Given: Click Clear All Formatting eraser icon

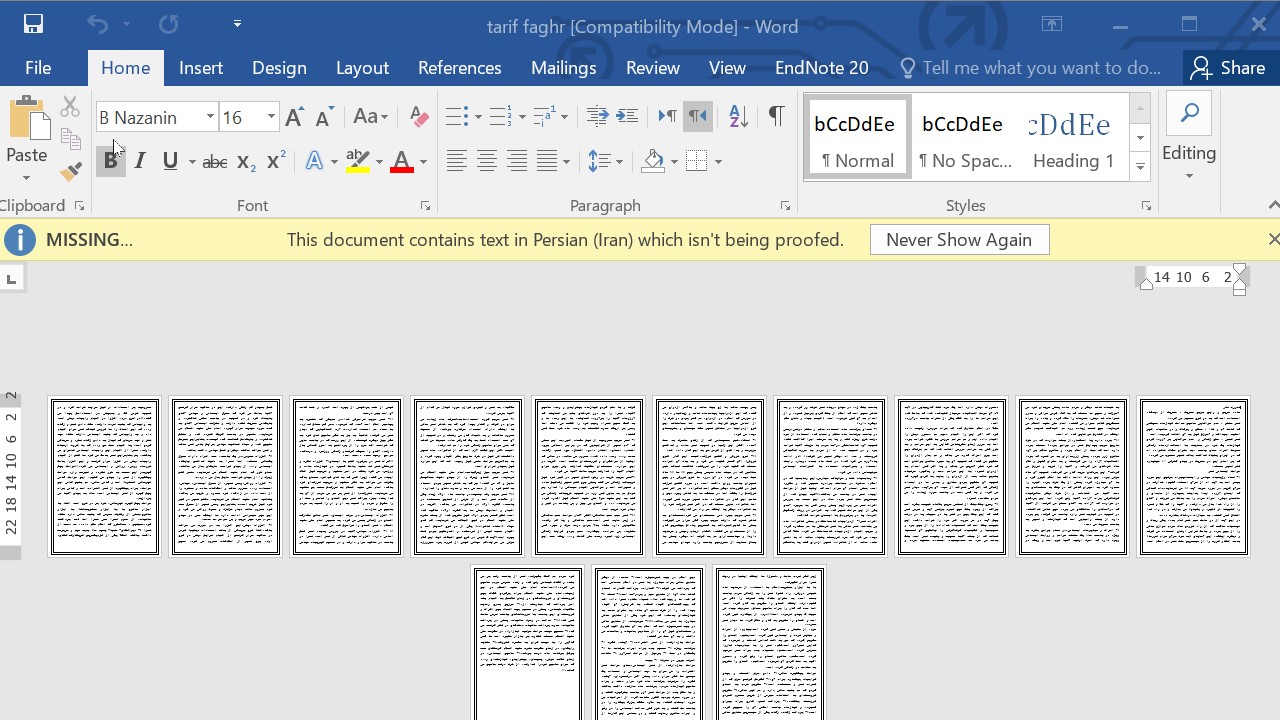Looking at the screenshot, I should (419, 117).
